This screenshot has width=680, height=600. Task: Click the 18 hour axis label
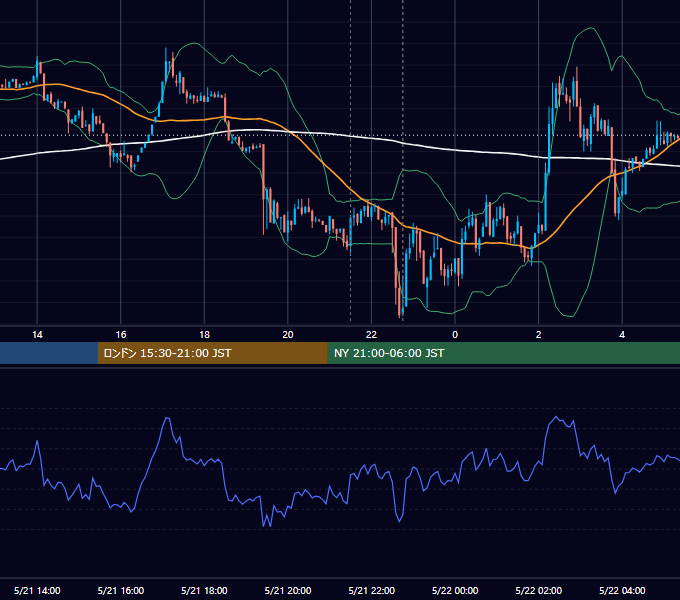(x=204, y=335)
